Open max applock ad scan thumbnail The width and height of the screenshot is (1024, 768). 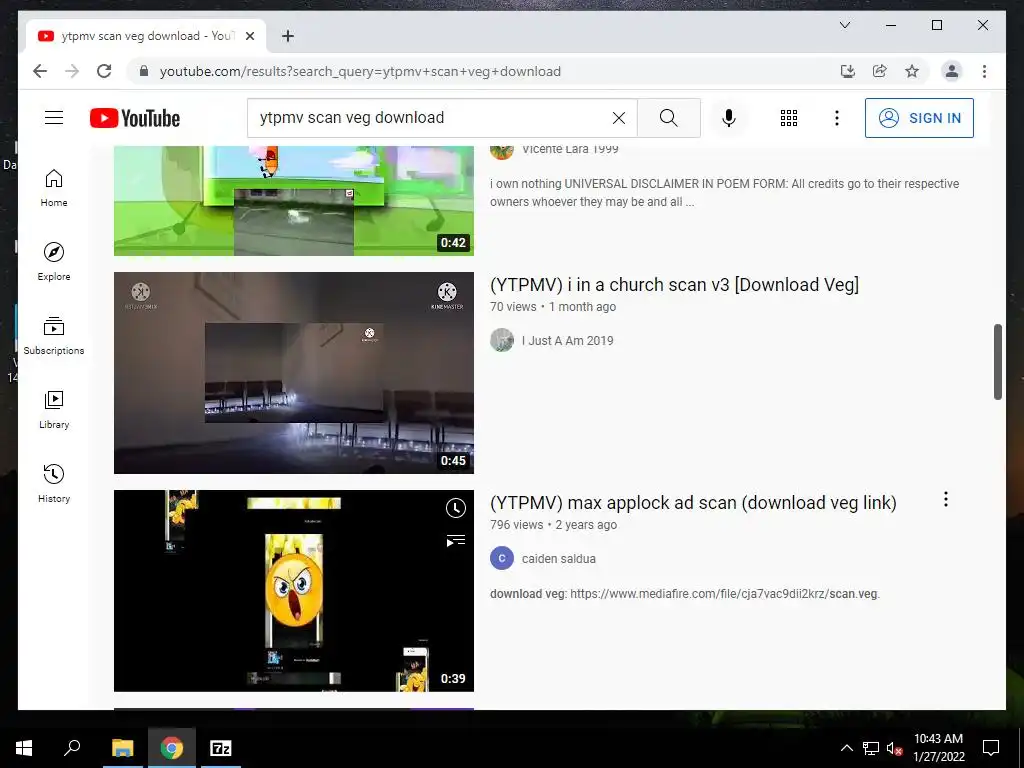(x=294, y=590)
